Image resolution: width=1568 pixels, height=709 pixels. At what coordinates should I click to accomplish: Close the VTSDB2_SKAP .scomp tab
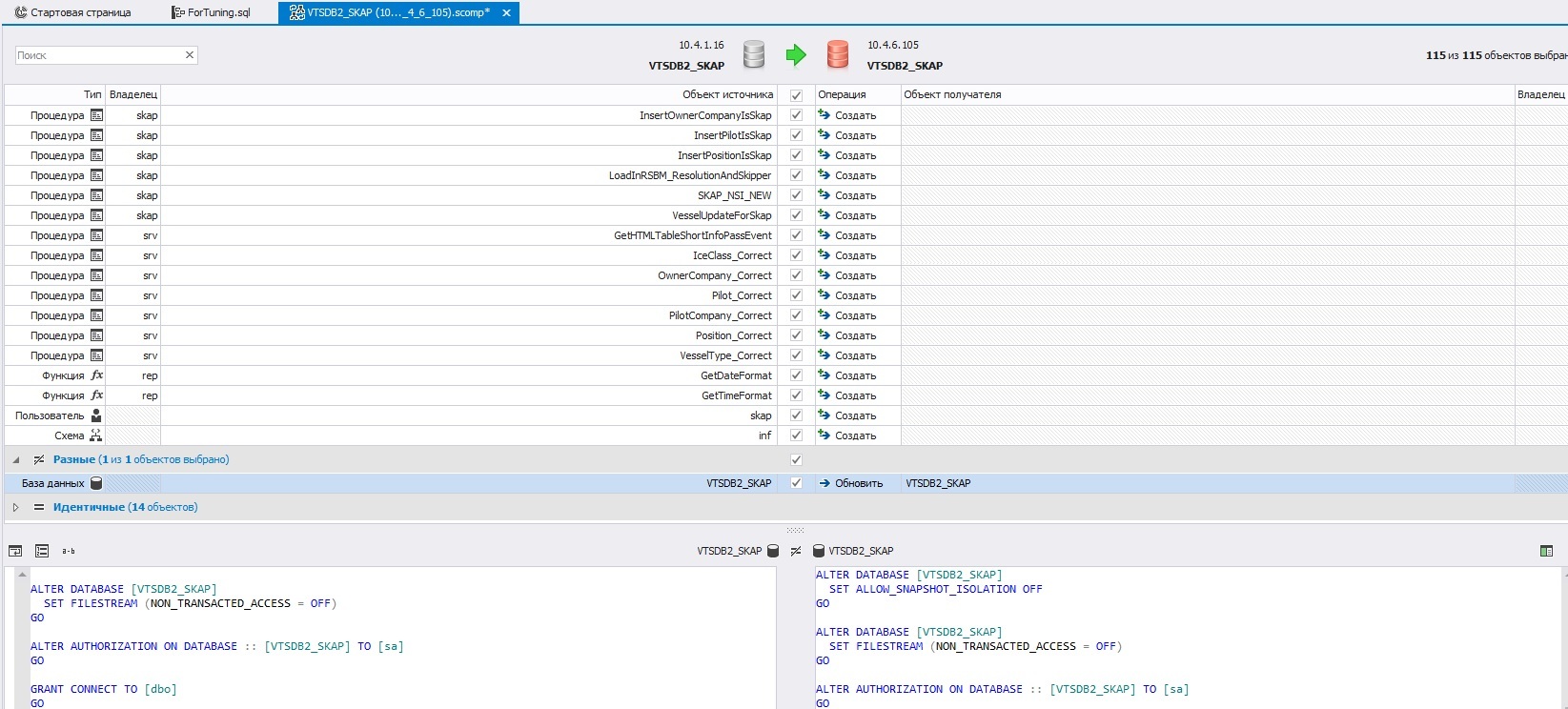pyautogui.click(x=506, y=13)
